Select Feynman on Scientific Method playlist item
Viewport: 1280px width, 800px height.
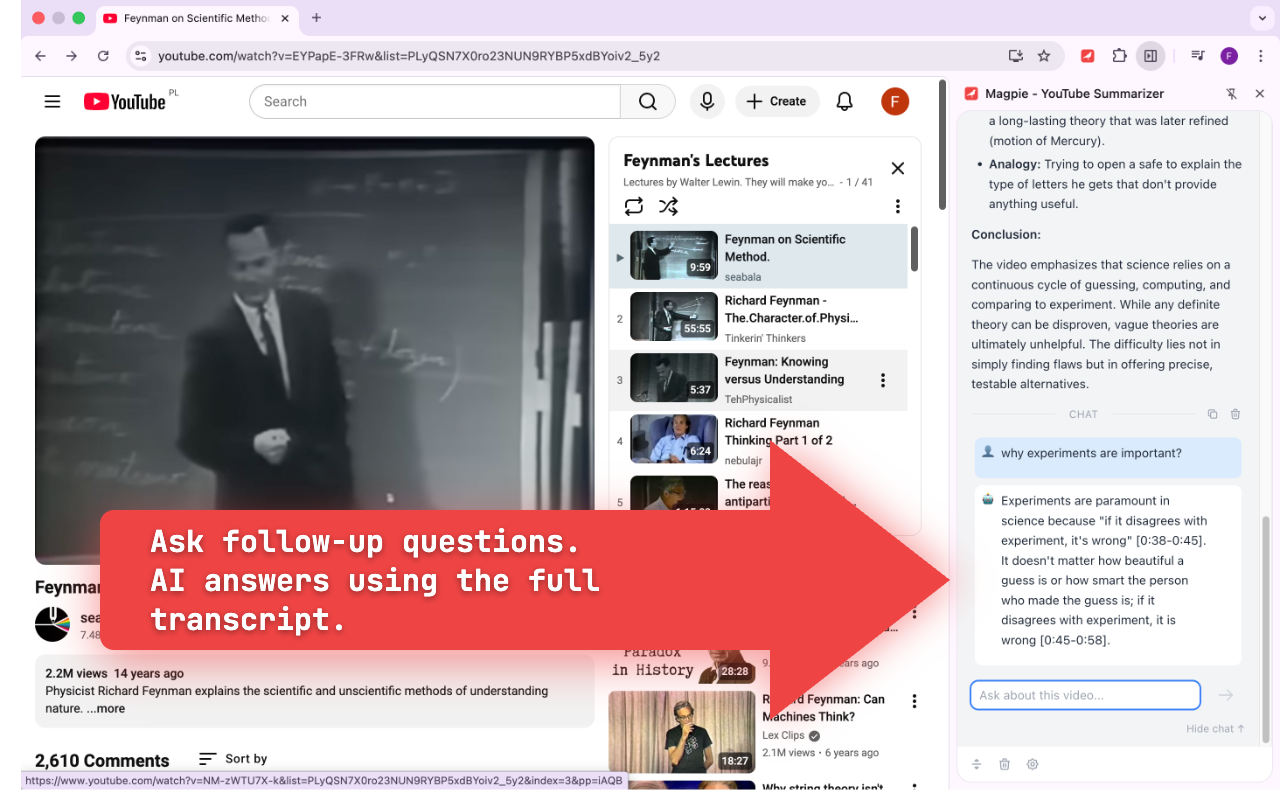[x=758, y=256]
